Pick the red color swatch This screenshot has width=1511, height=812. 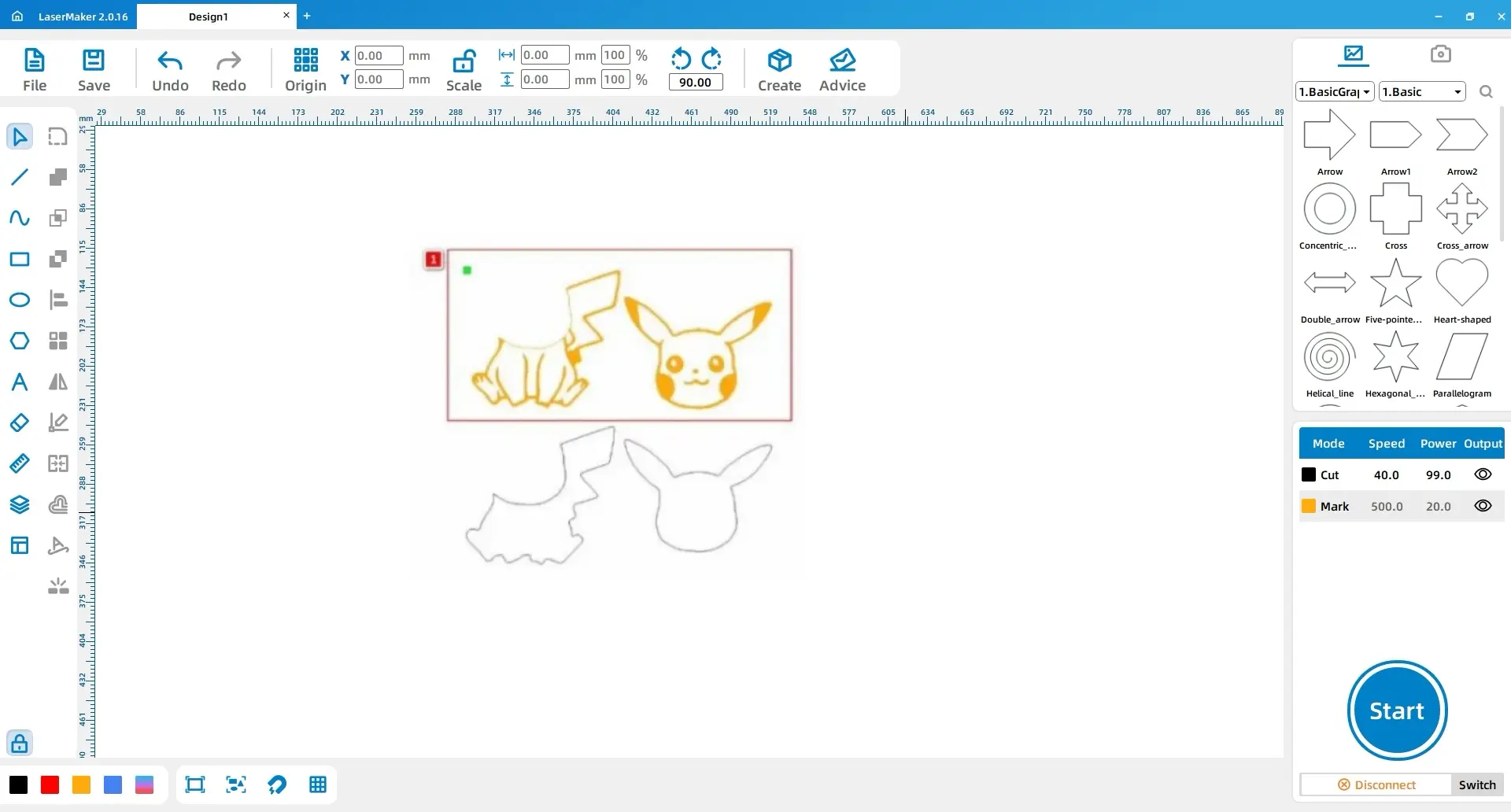(50, 784)
